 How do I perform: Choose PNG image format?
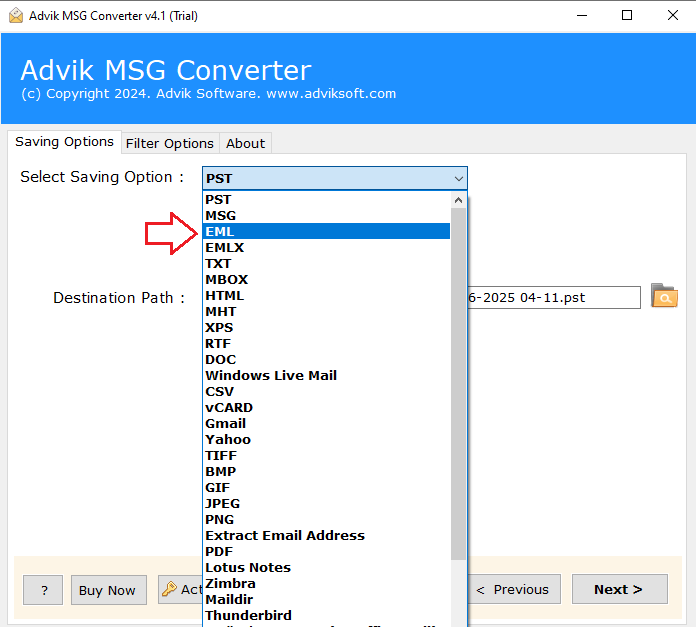pyautogui.click(x=326, y=519)
